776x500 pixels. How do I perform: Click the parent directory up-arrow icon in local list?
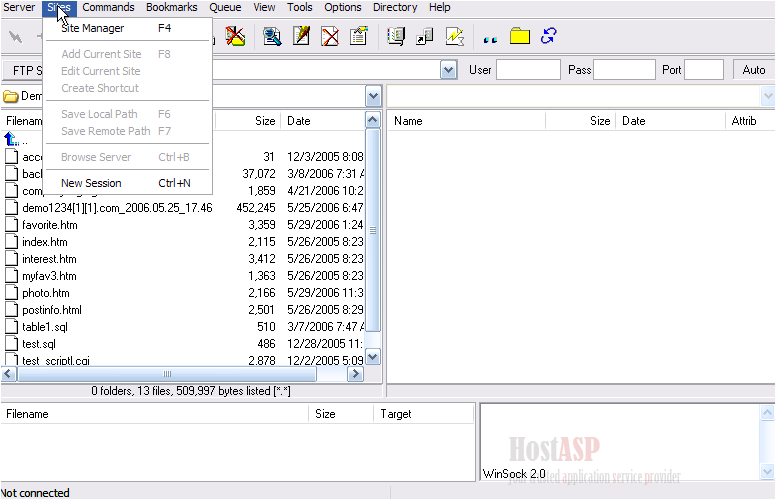pos(12,140)
